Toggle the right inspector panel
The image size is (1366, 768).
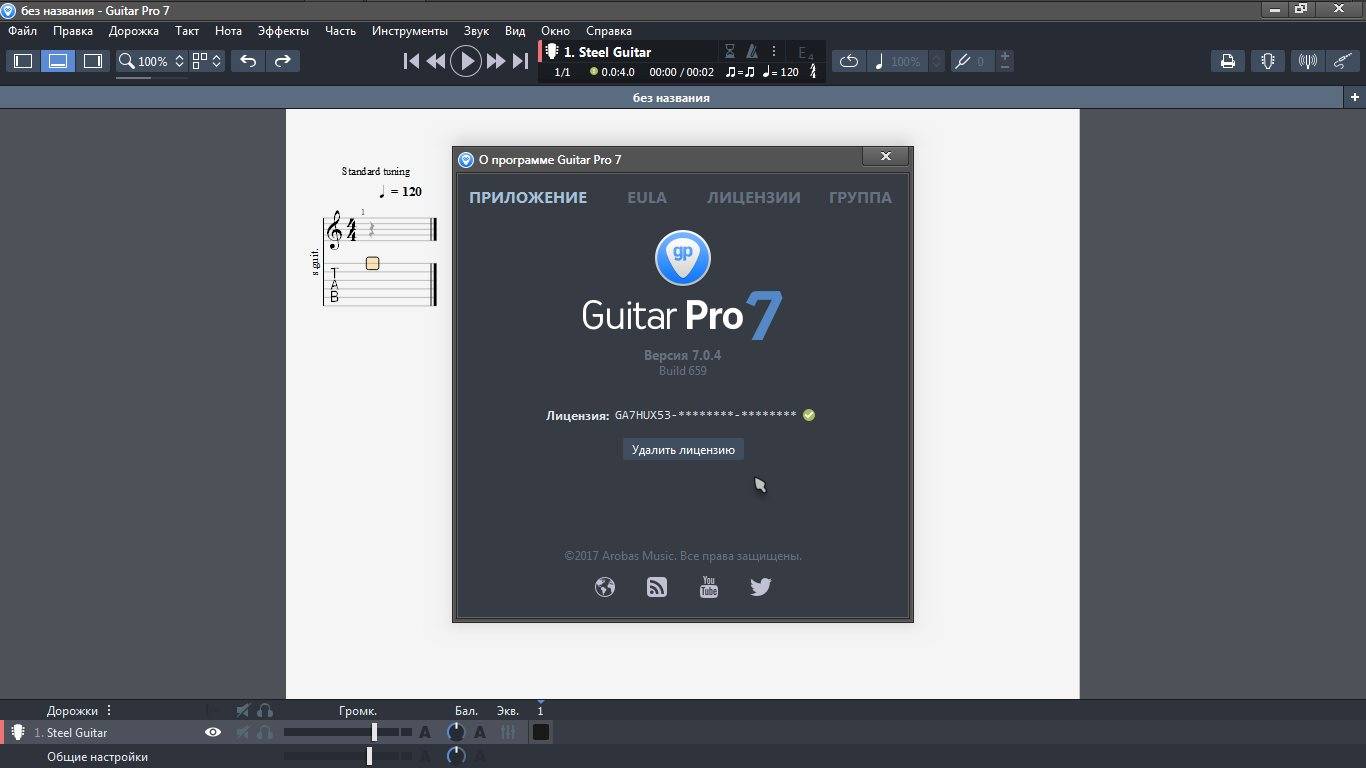point(93,61)
